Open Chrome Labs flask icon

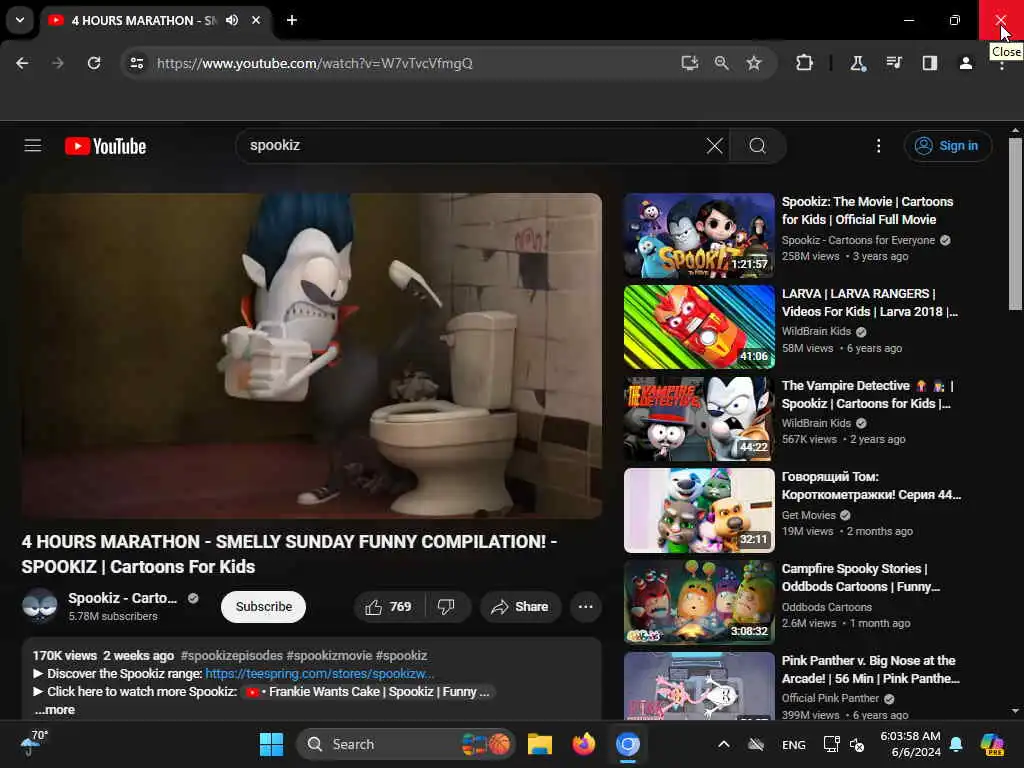click(857, 63)
